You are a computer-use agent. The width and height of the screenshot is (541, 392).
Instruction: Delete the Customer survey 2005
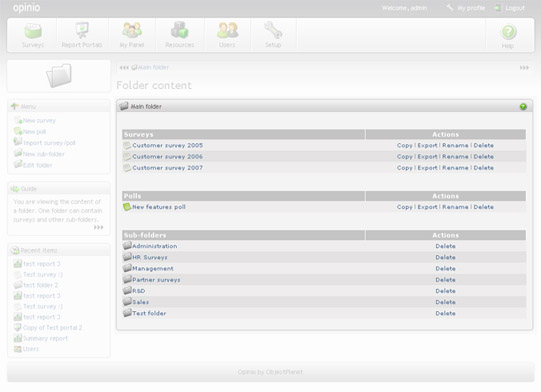tap(483, 146)
